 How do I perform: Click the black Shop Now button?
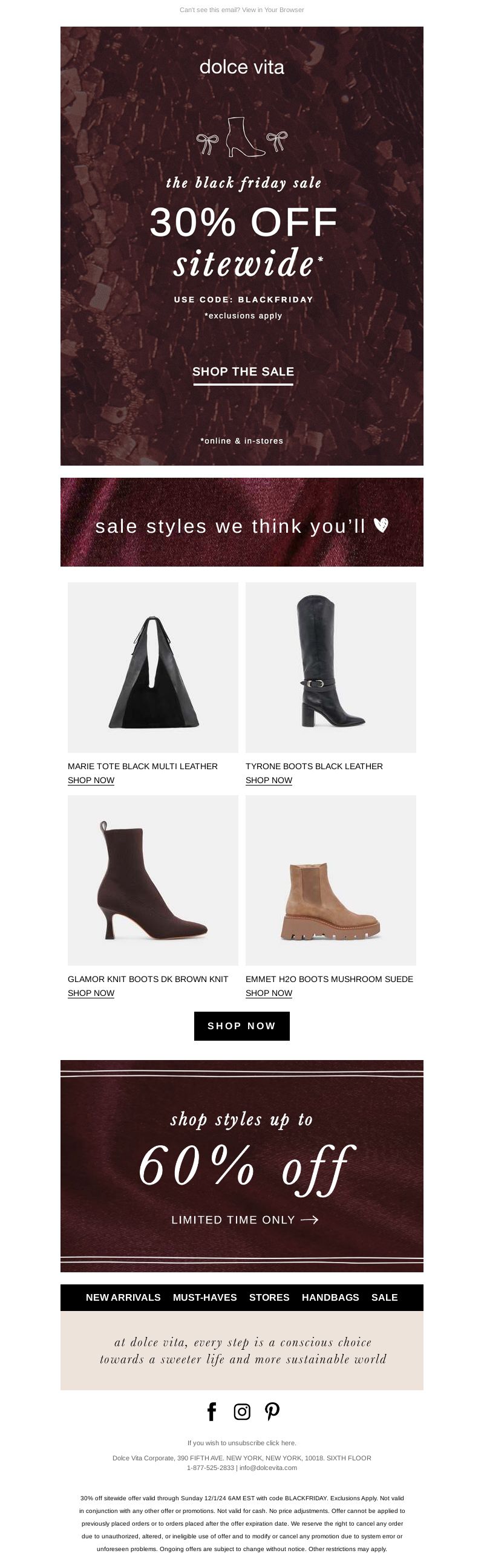coord(241,1026)
